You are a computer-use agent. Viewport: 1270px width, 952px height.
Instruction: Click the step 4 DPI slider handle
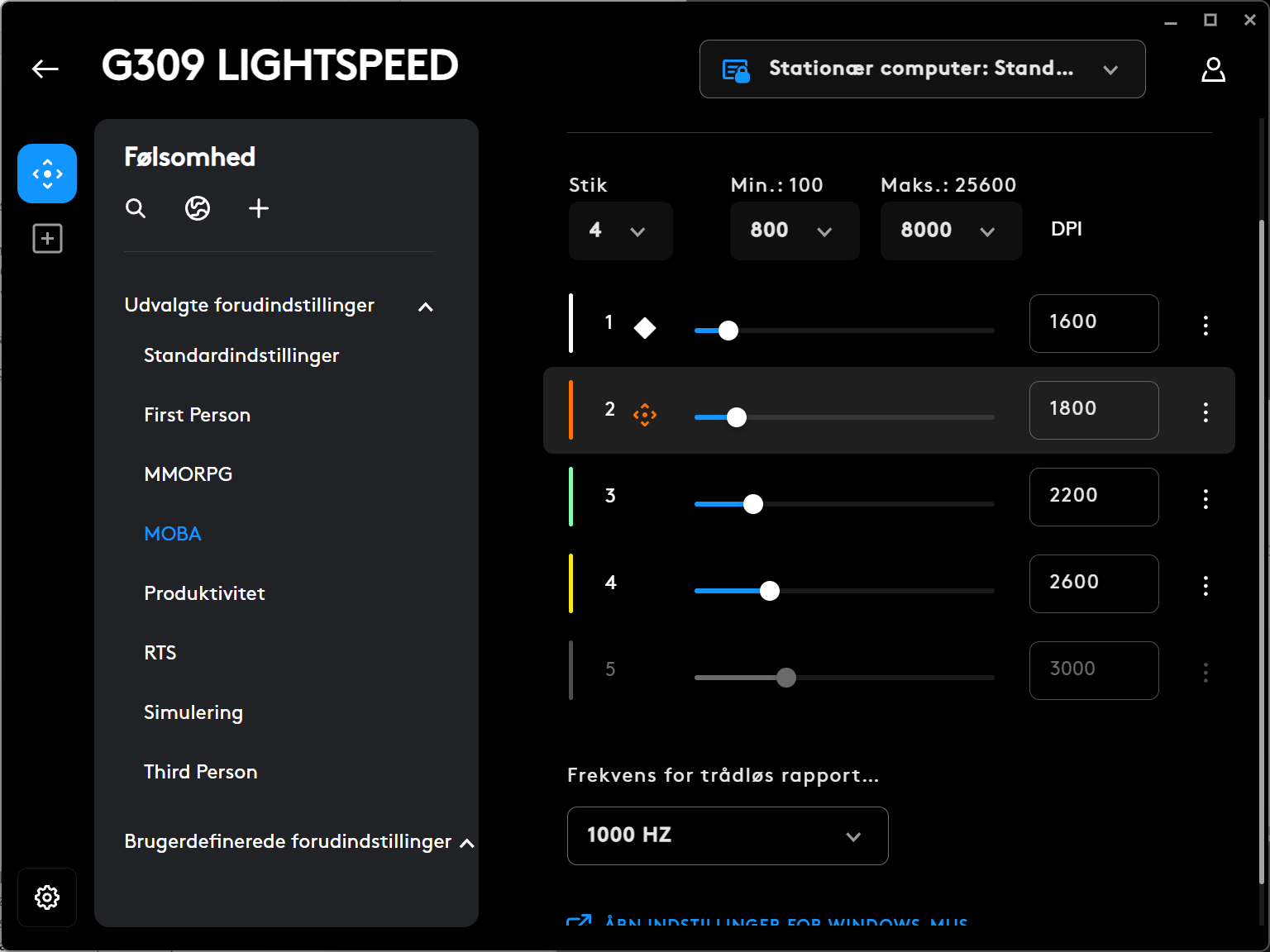tap(770, 591)
